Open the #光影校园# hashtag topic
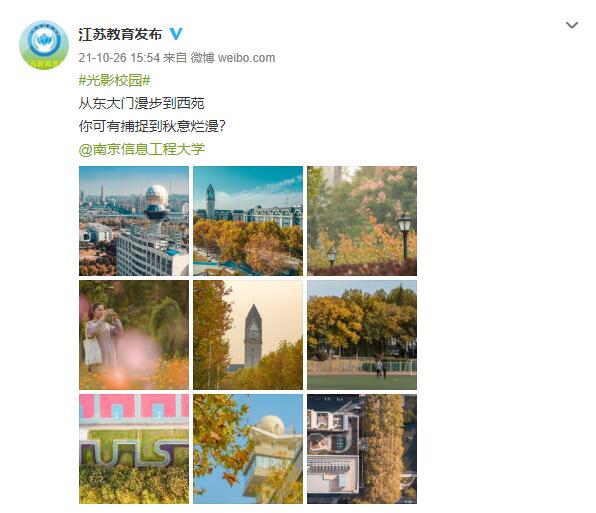Screen dimensions: 596x513 tap(114, 80)
